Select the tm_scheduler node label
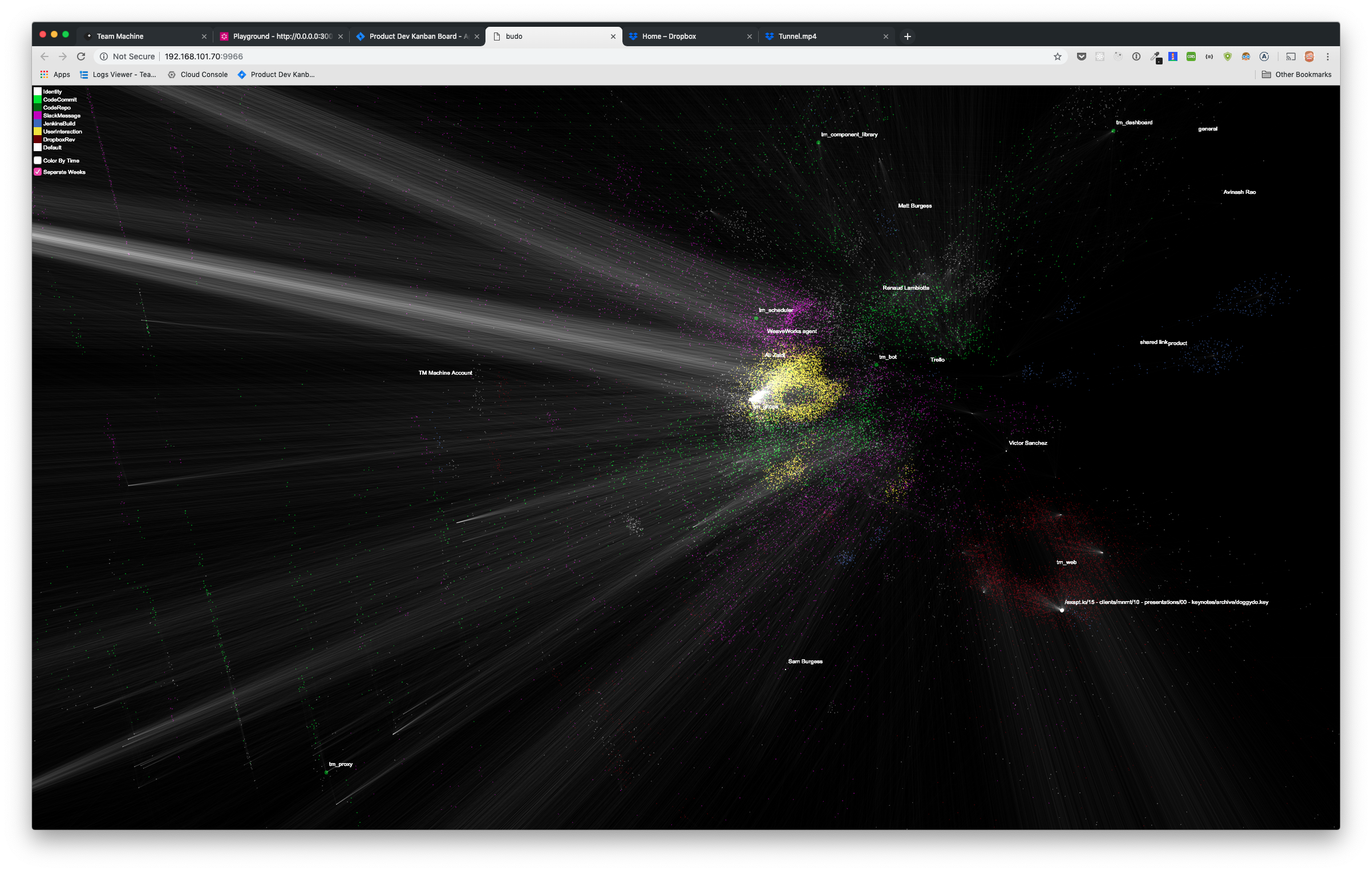 [x=776, y=310]
